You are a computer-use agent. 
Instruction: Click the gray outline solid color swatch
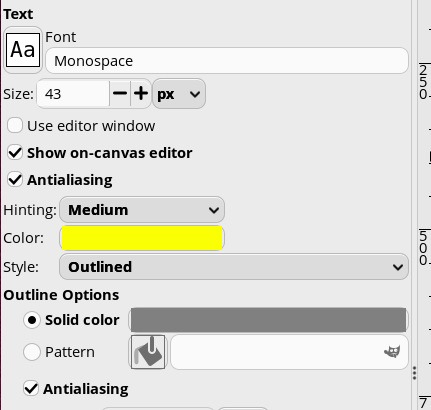[269, 320]
